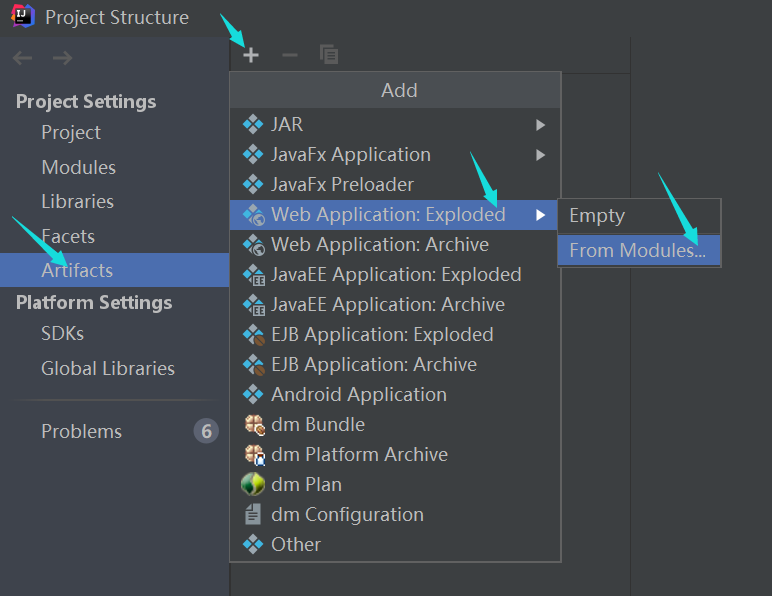Choose Other artifact type entry
This screenshot has height=596, width=772.
[395, 545]
